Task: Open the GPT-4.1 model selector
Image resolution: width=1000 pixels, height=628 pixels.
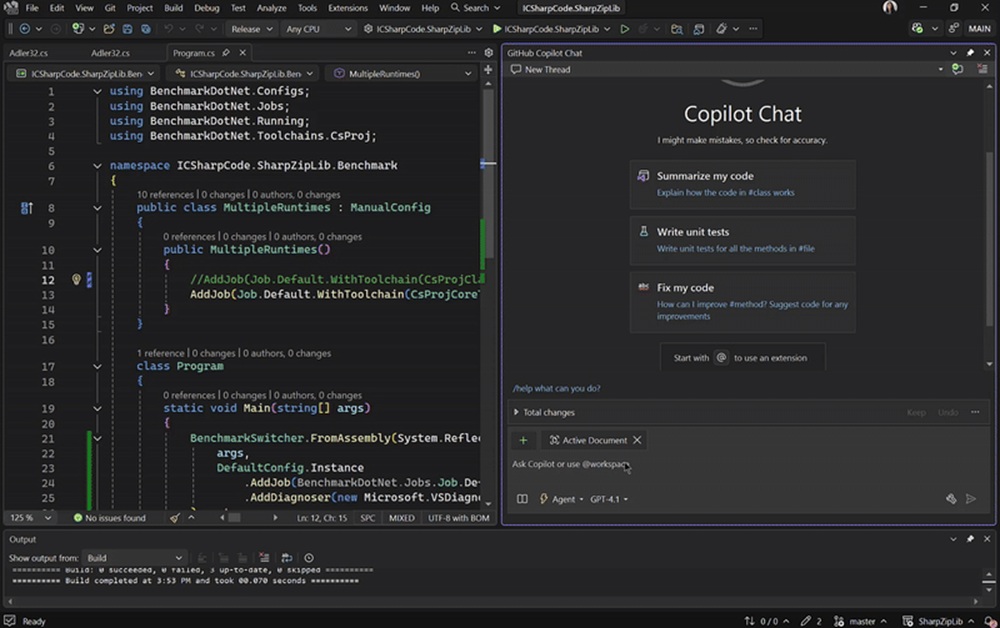Action: tap(606, 498)
